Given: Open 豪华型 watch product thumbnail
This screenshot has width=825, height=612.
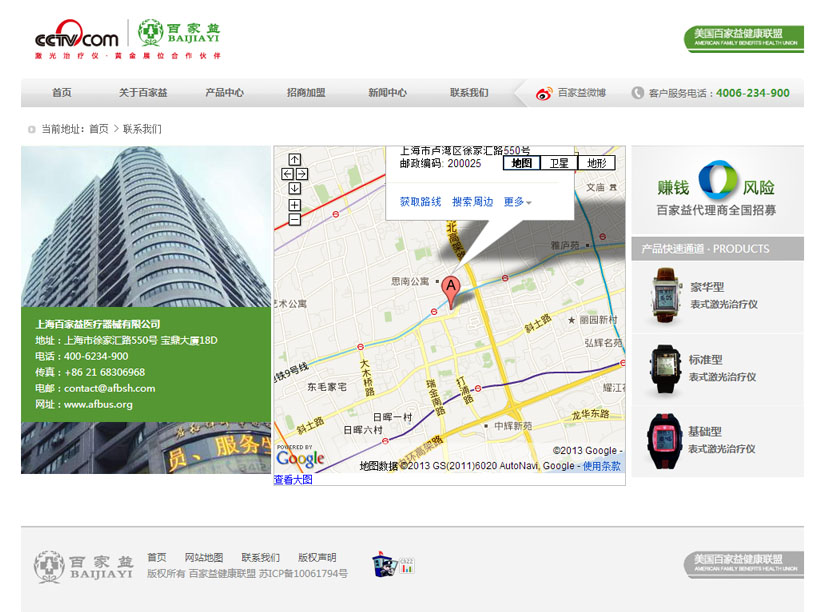Looking at the screenshot, I should [x=665, y=295].
